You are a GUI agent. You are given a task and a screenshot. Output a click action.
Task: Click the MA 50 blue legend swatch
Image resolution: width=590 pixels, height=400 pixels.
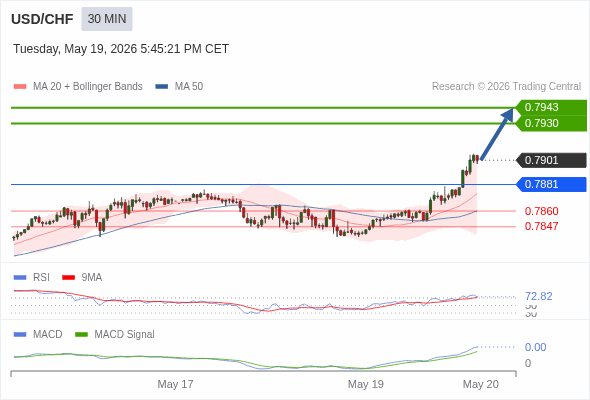click(162, 87)
